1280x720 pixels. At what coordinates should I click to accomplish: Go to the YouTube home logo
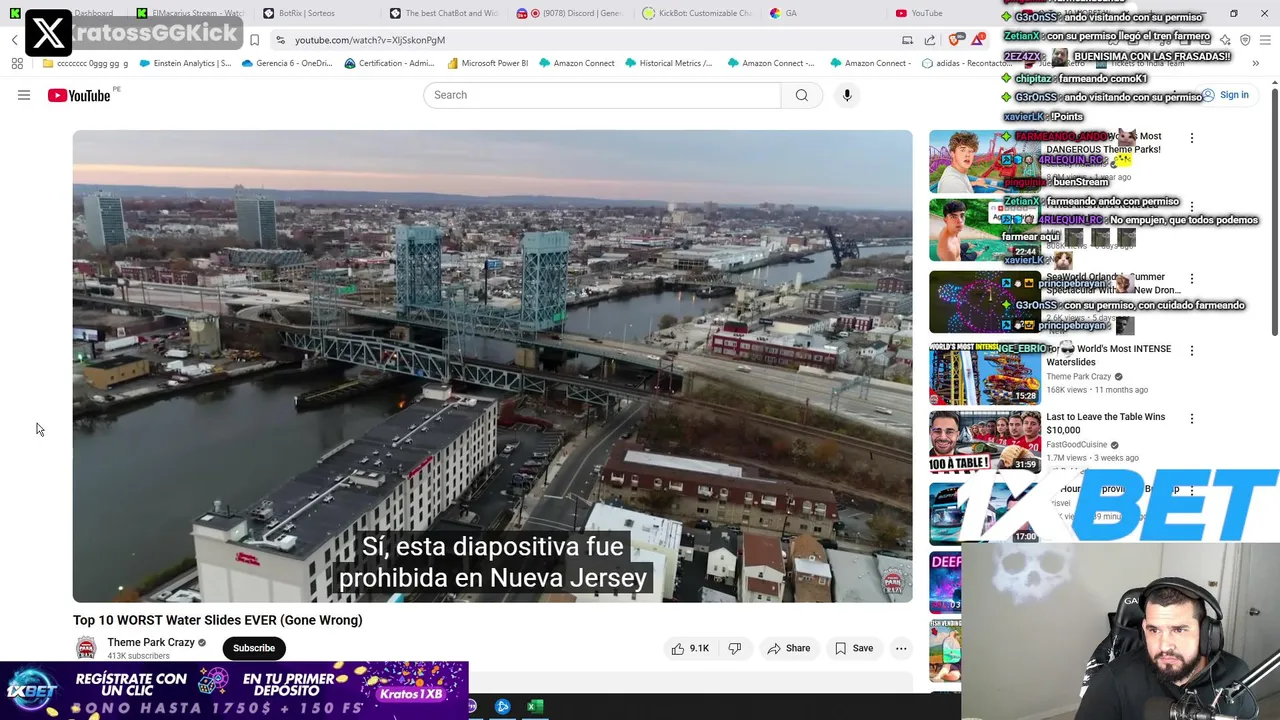pyautogui.click(x=80, y=95)
